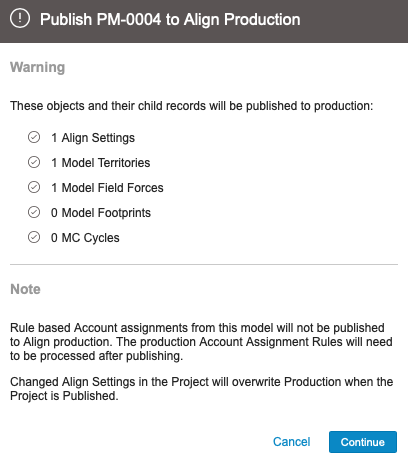Click the check icon beside Model Field Forces
This screenshot has width=408, height=459.
tap(34, 187)
